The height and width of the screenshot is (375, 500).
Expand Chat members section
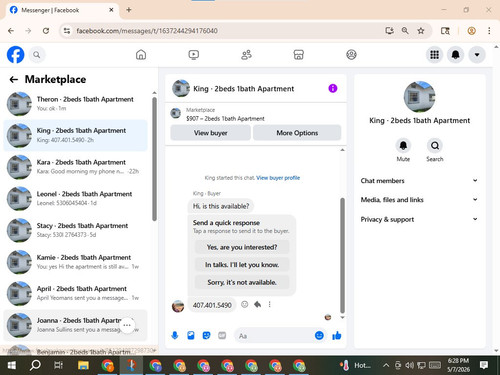click(x=419, y=181)
